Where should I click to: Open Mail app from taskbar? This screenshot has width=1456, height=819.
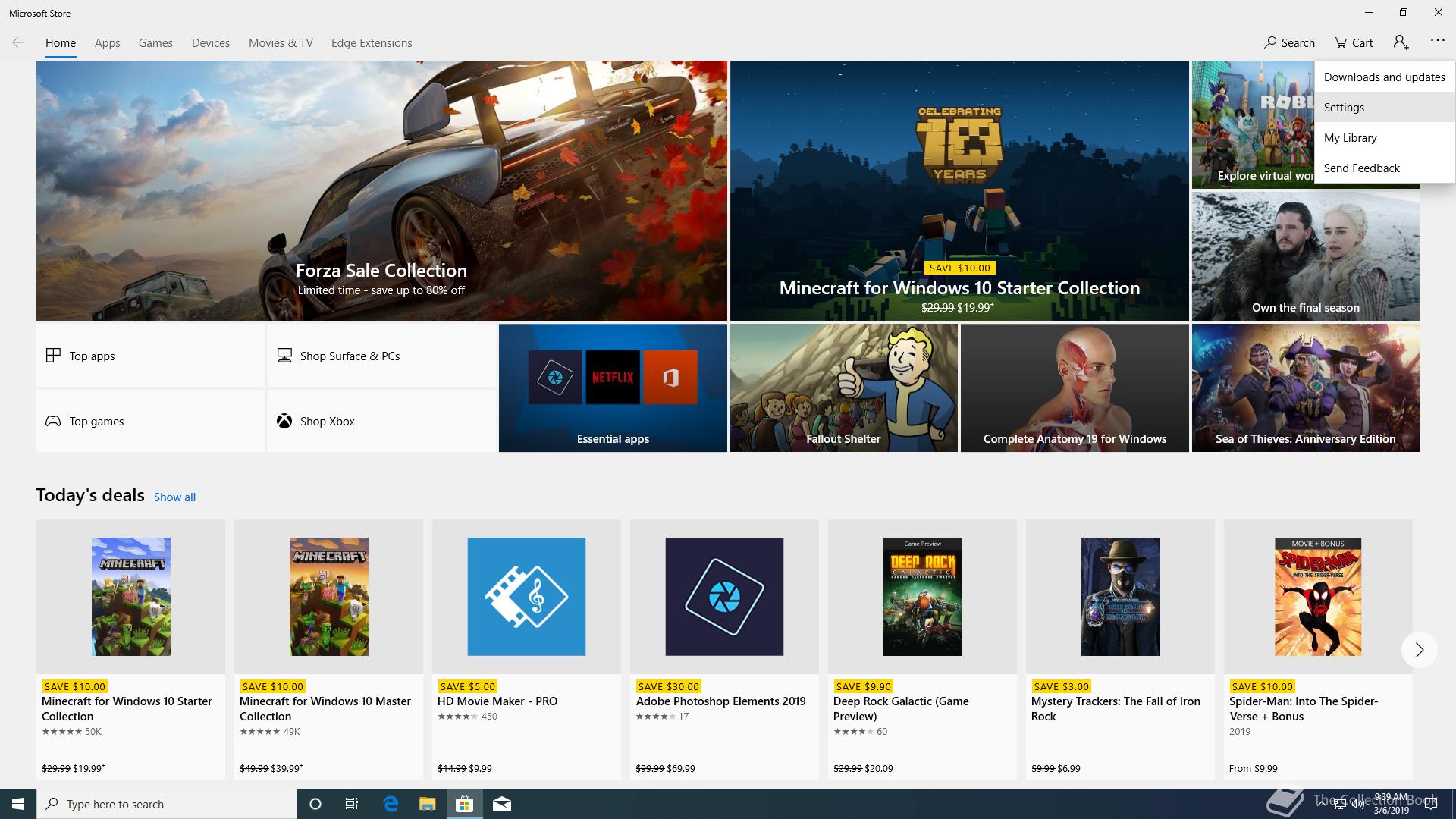pyautogui.click(x=501, y=804)
